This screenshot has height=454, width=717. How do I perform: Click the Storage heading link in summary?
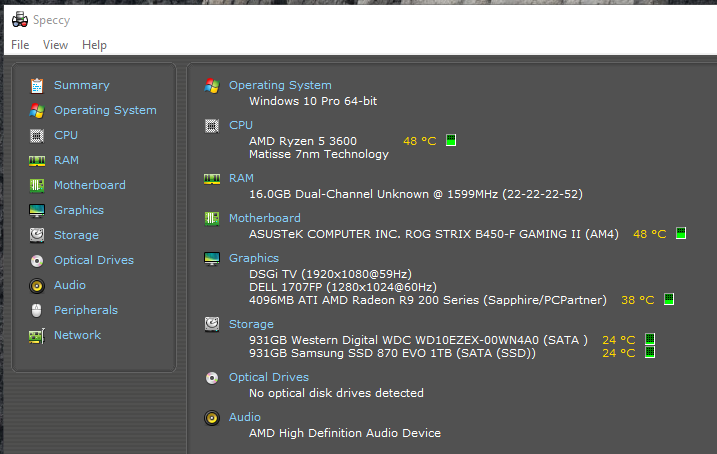251,324
